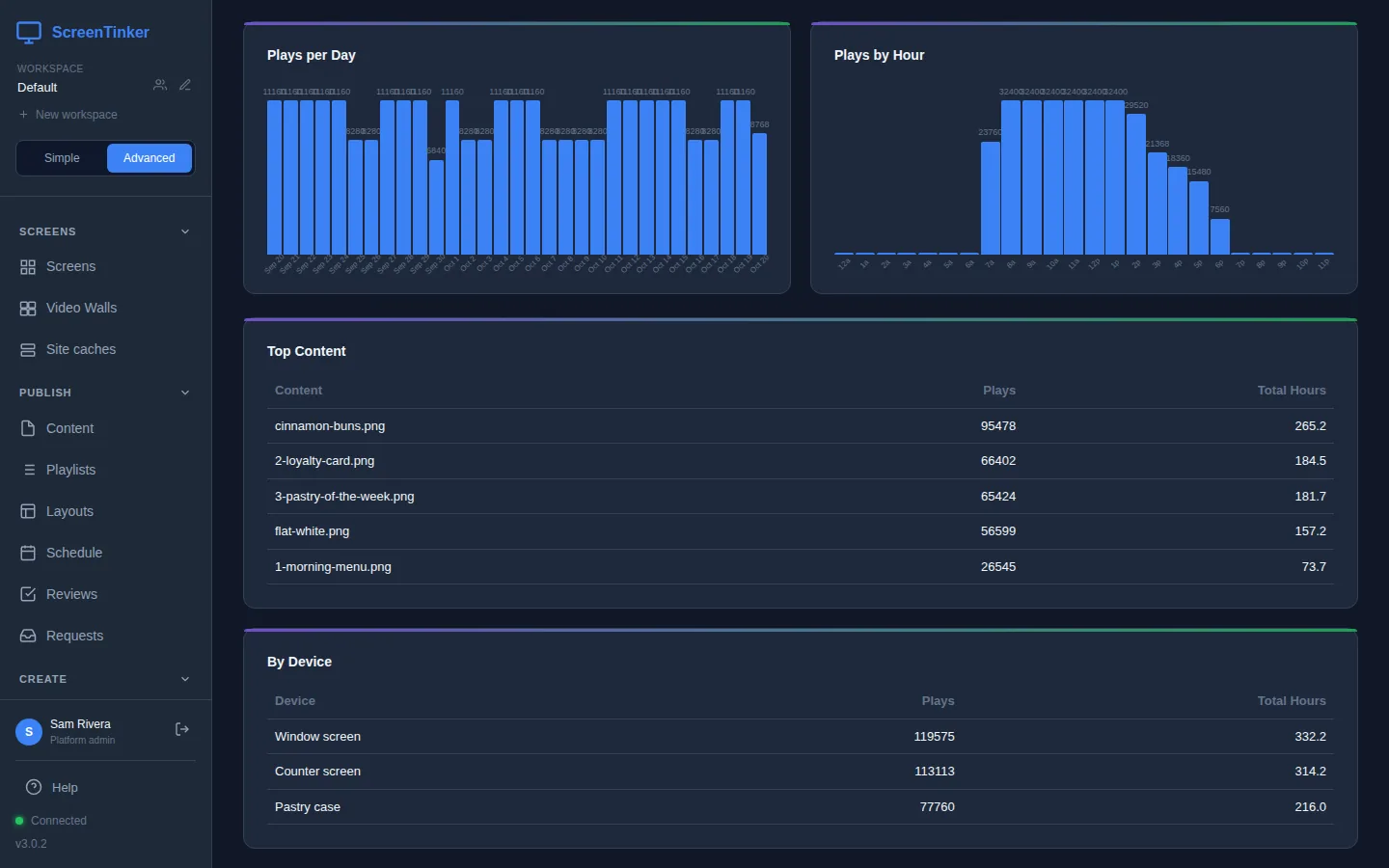The image size is (1389, 868).
Task: Open the Layouts section
Action: pos(105,511)
